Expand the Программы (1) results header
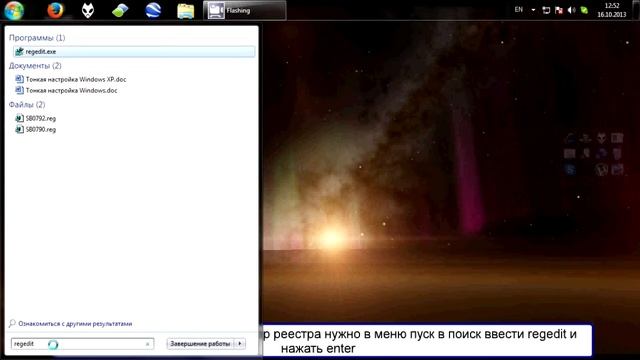 37,38
